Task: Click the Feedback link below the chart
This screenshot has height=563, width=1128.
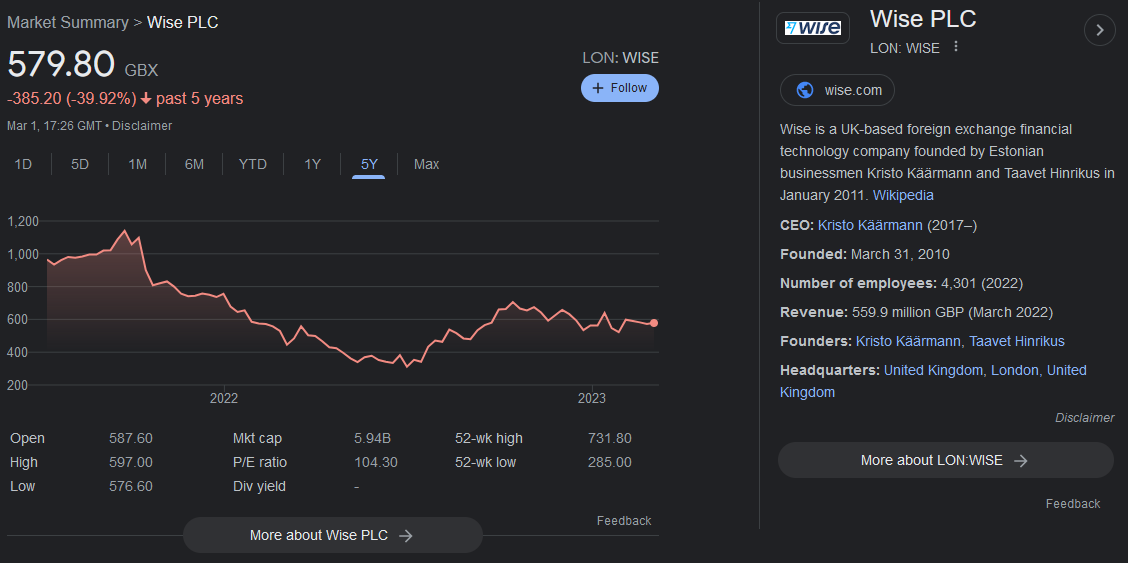Action: (x=624, y=521)
